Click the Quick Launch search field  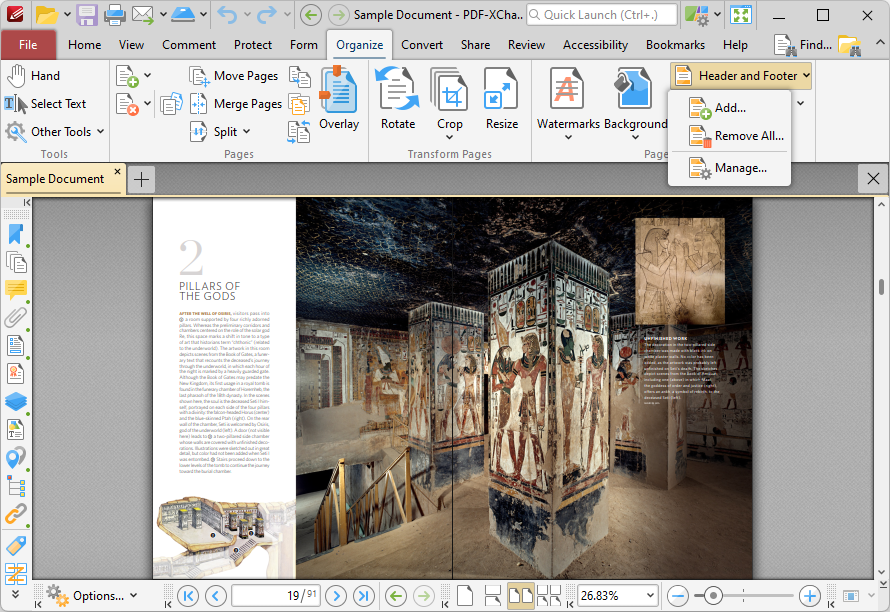(602, 15)
